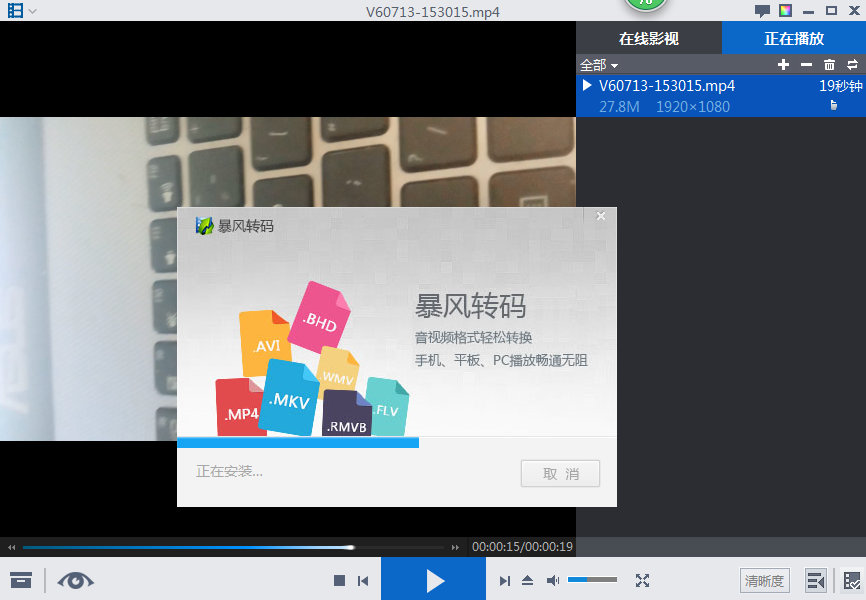Viewport: 866px width, 600px height.
Task: Skip to the next video
Action: [504, 580]
